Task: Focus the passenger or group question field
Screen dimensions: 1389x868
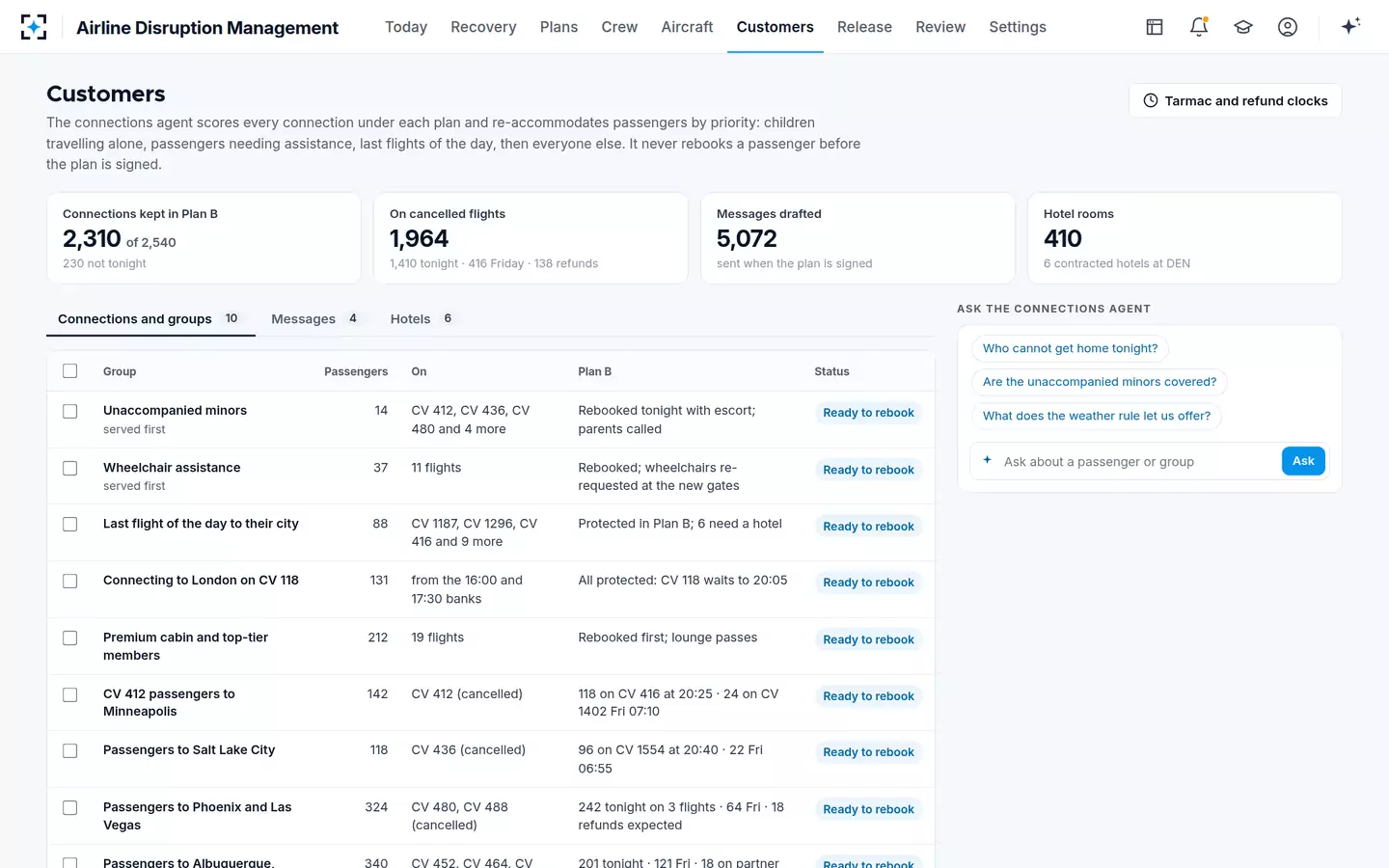Action: (1136, 462)
